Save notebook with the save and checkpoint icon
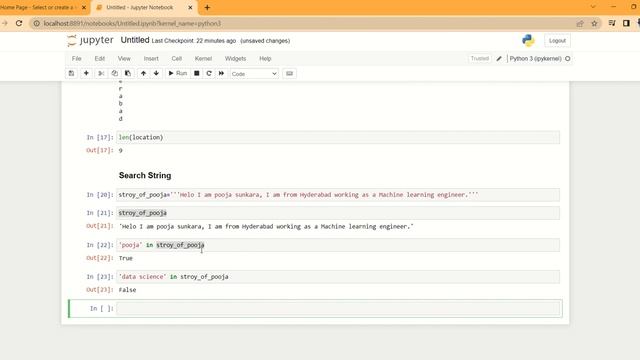640x360 pixels. point(71,73)
